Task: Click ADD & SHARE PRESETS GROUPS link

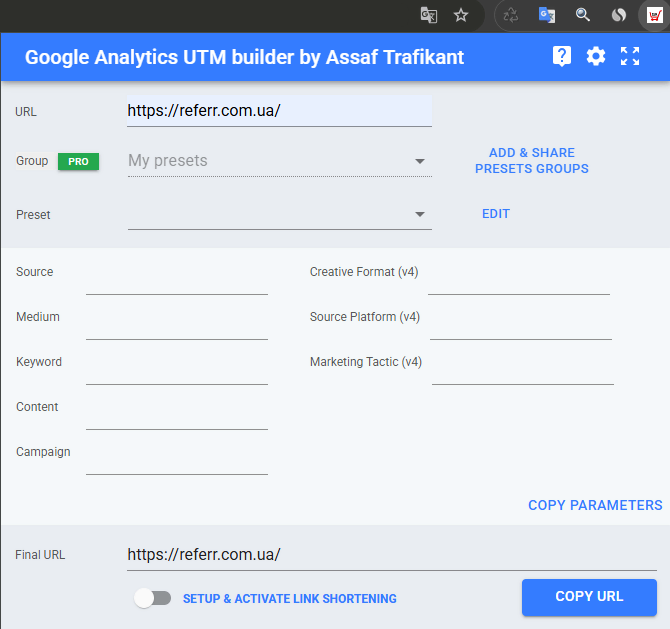Action: click(x=532, y=161)
